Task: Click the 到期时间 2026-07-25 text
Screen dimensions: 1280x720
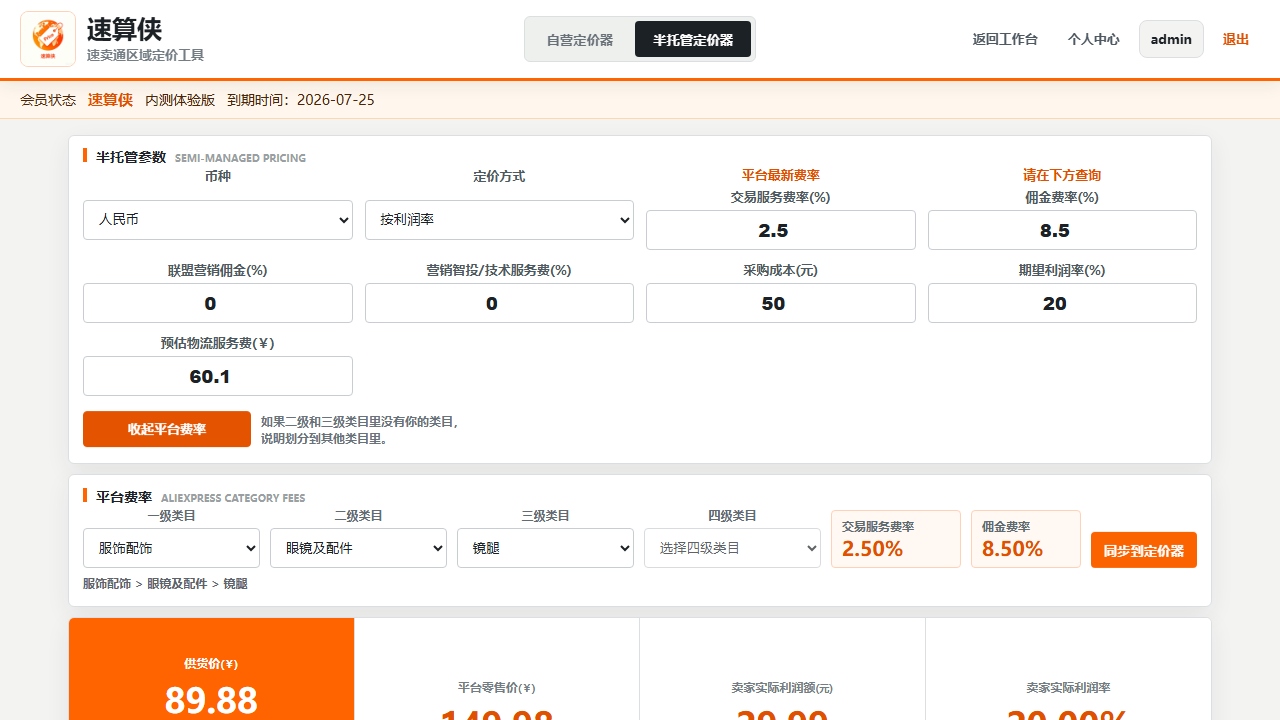Action: click(301, 100)
